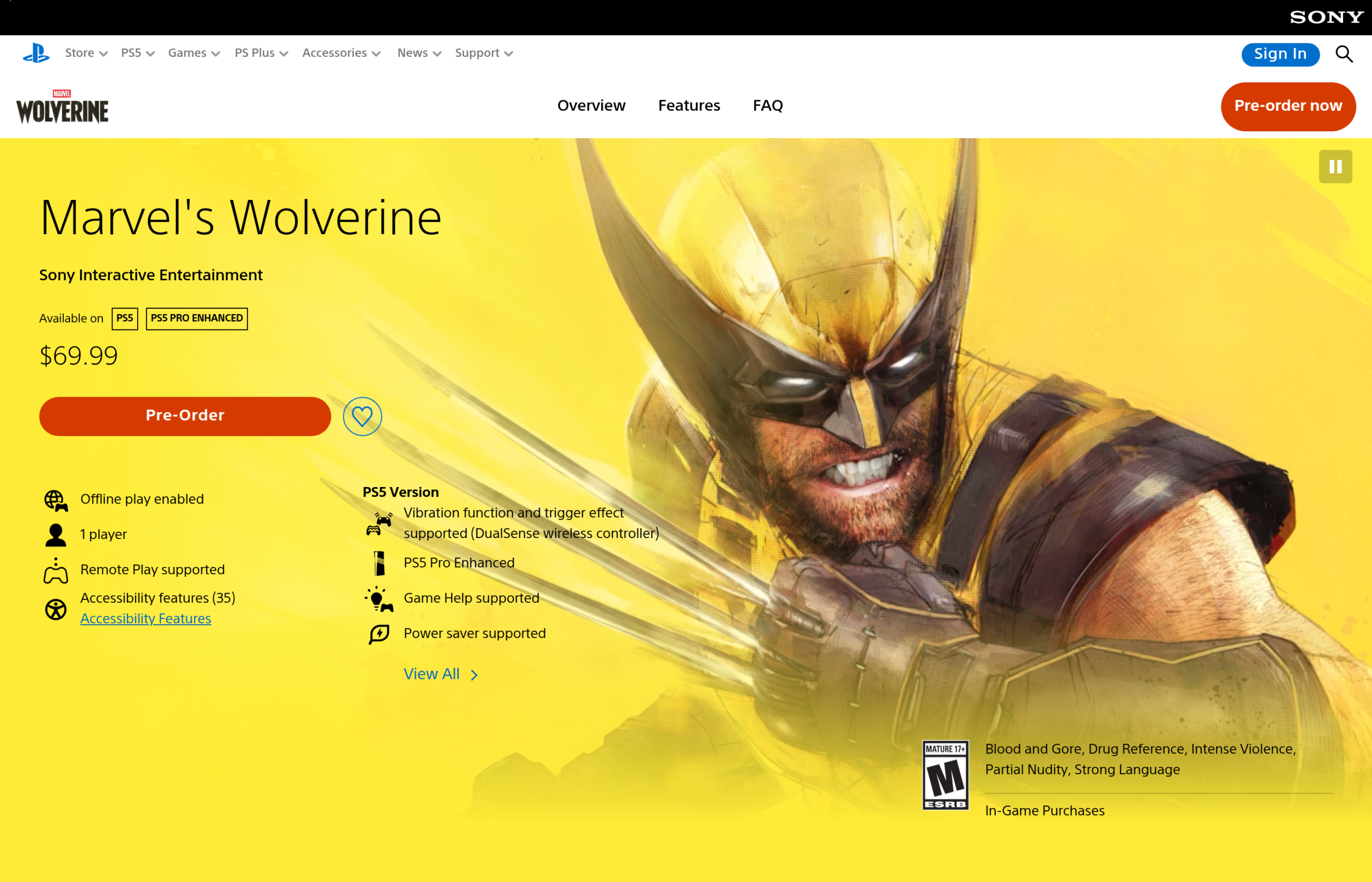Viewport: 1372px width, 882px height.
Task: Click the Marvel Wolverine logo
Action: tap(63, 107)
